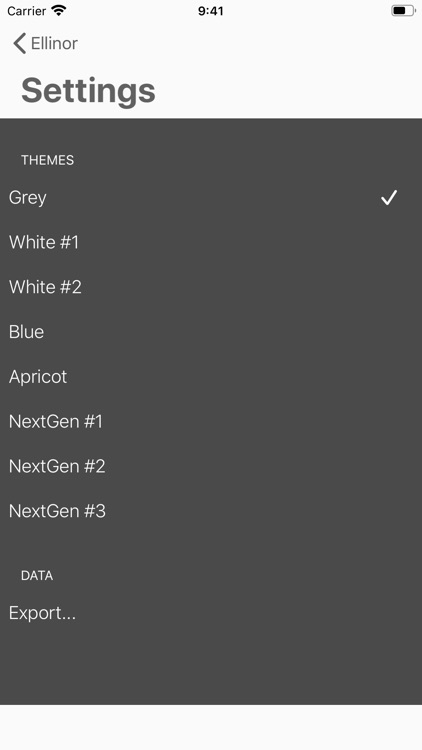Select the White #1 theme
422x750 pixels.
coord(211,243)
